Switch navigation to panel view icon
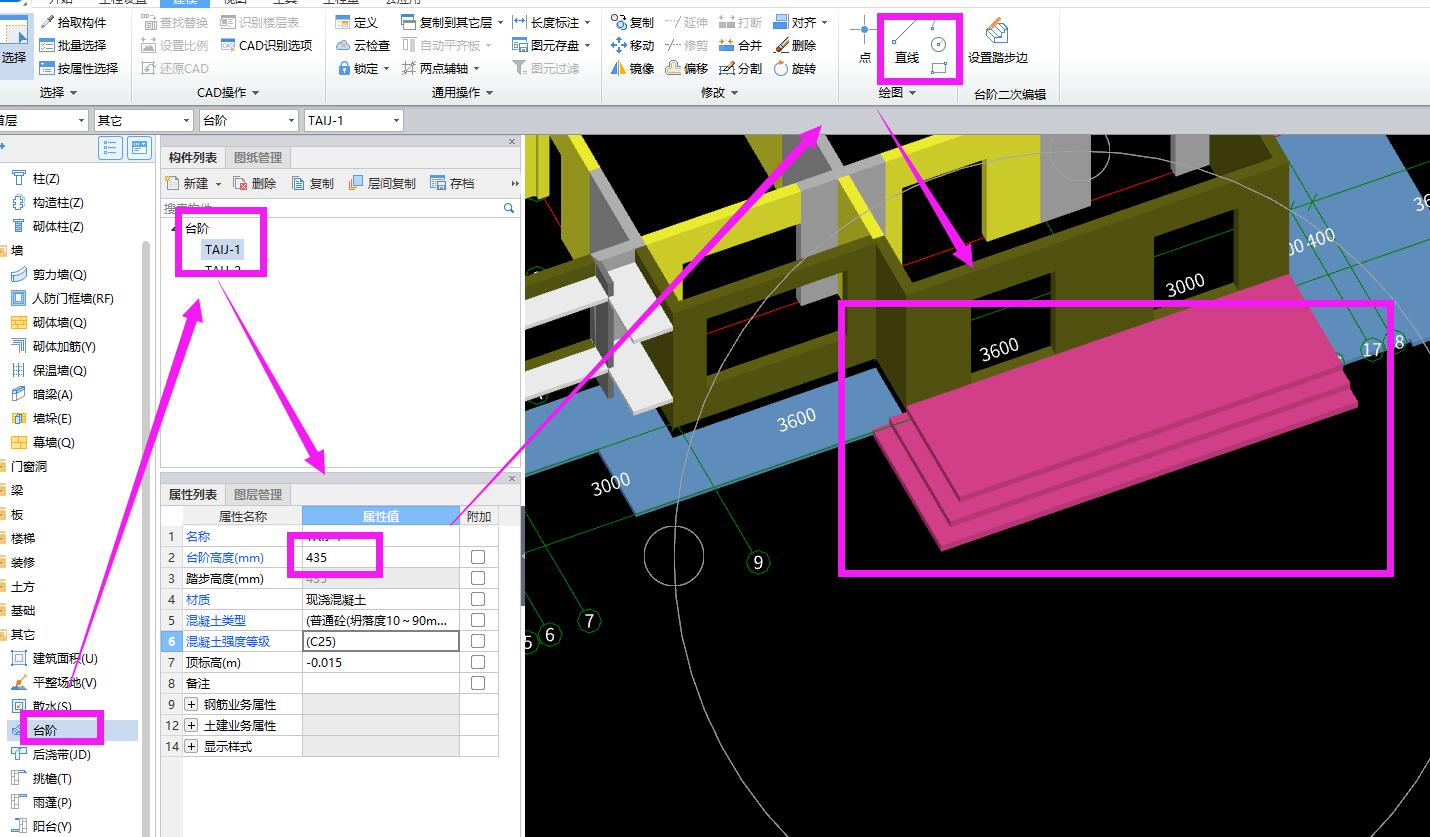Screen dimensions: 1430x837 point(139,148)
